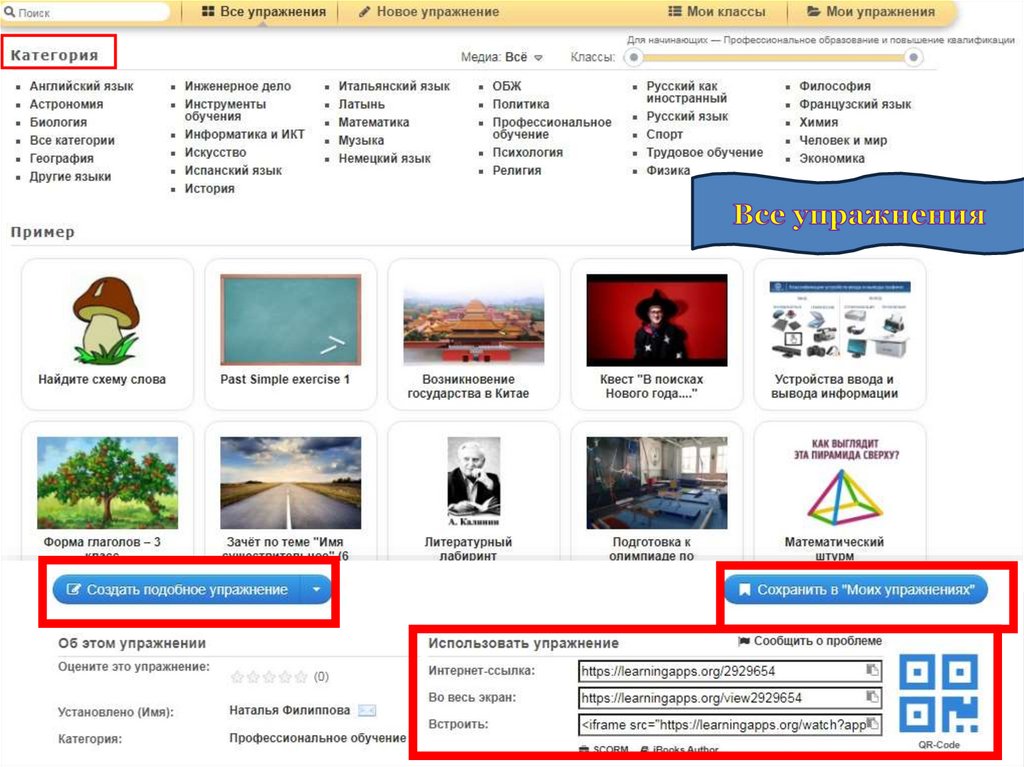Select Все категории link
The width and height of the screenshot is (1024, 767).
[x=72, y=140]
